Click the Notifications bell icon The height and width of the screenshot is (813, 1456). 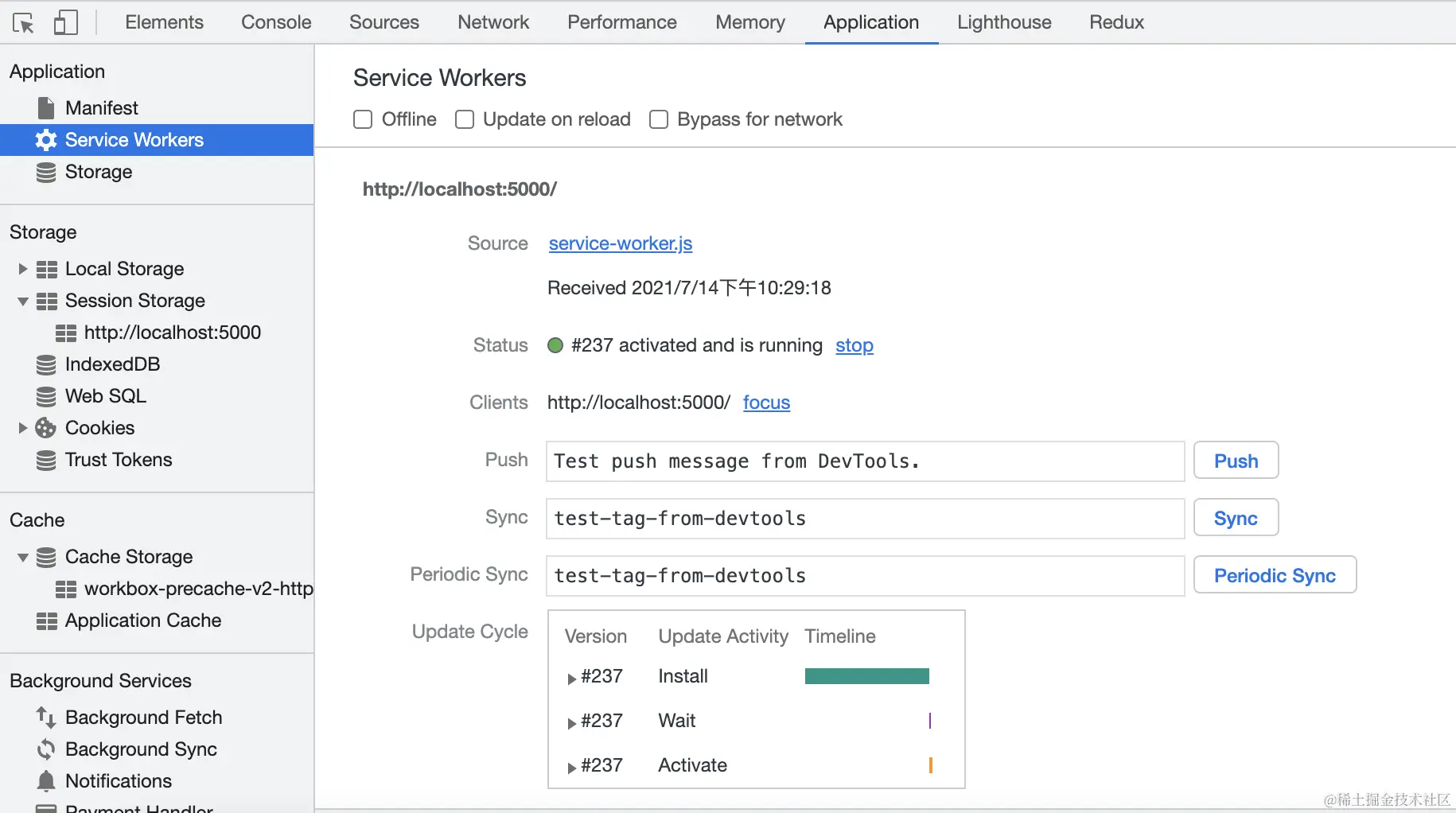click(x=46, y=781)
